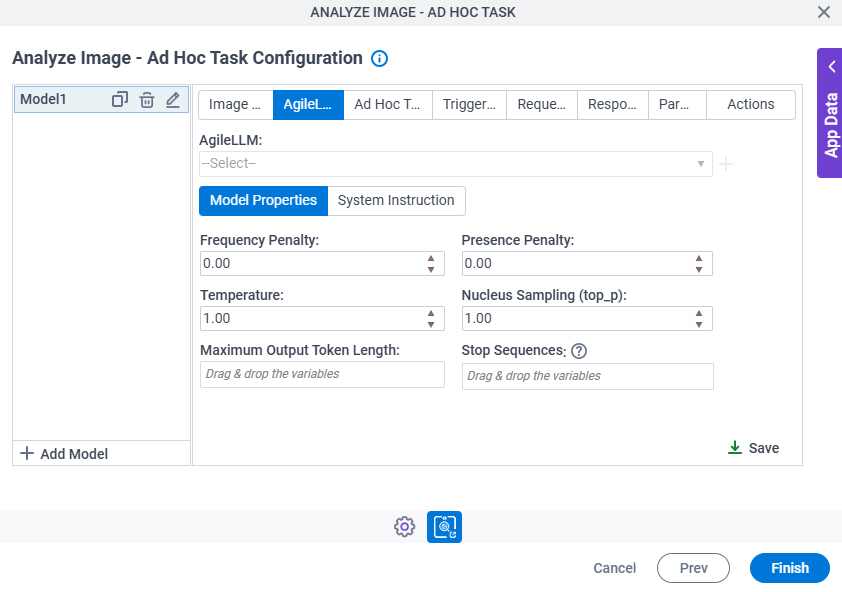Open the Ad Hoc Task tab
This screenshot has width=842, height=592.
[x=388, y=105]
